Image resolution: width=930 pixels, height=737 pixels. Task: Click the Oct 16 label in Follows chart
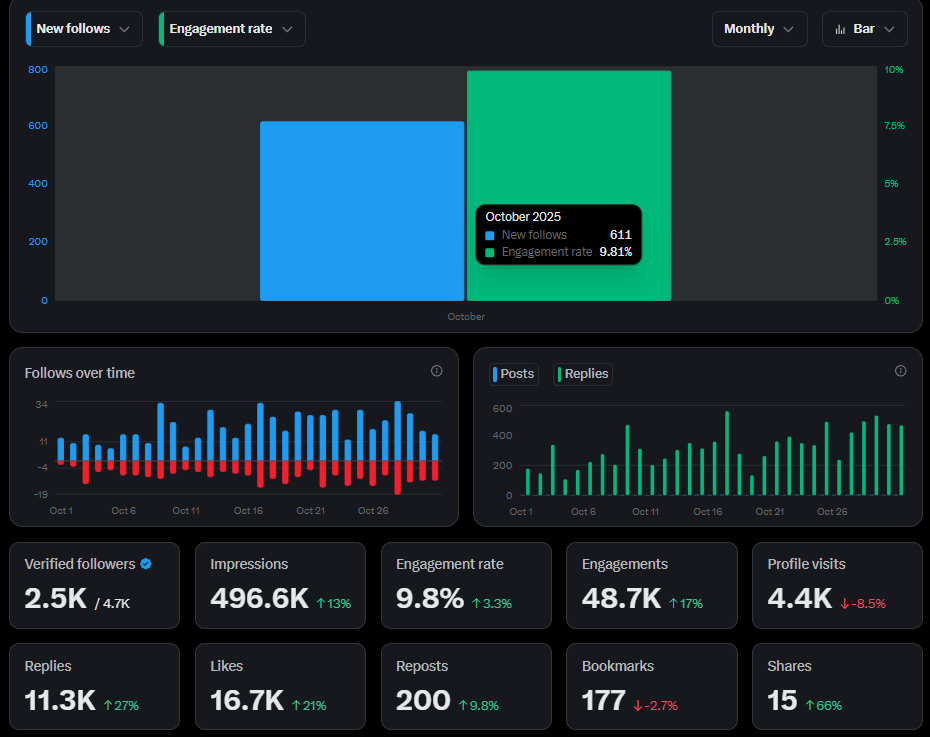coord(248,511)
